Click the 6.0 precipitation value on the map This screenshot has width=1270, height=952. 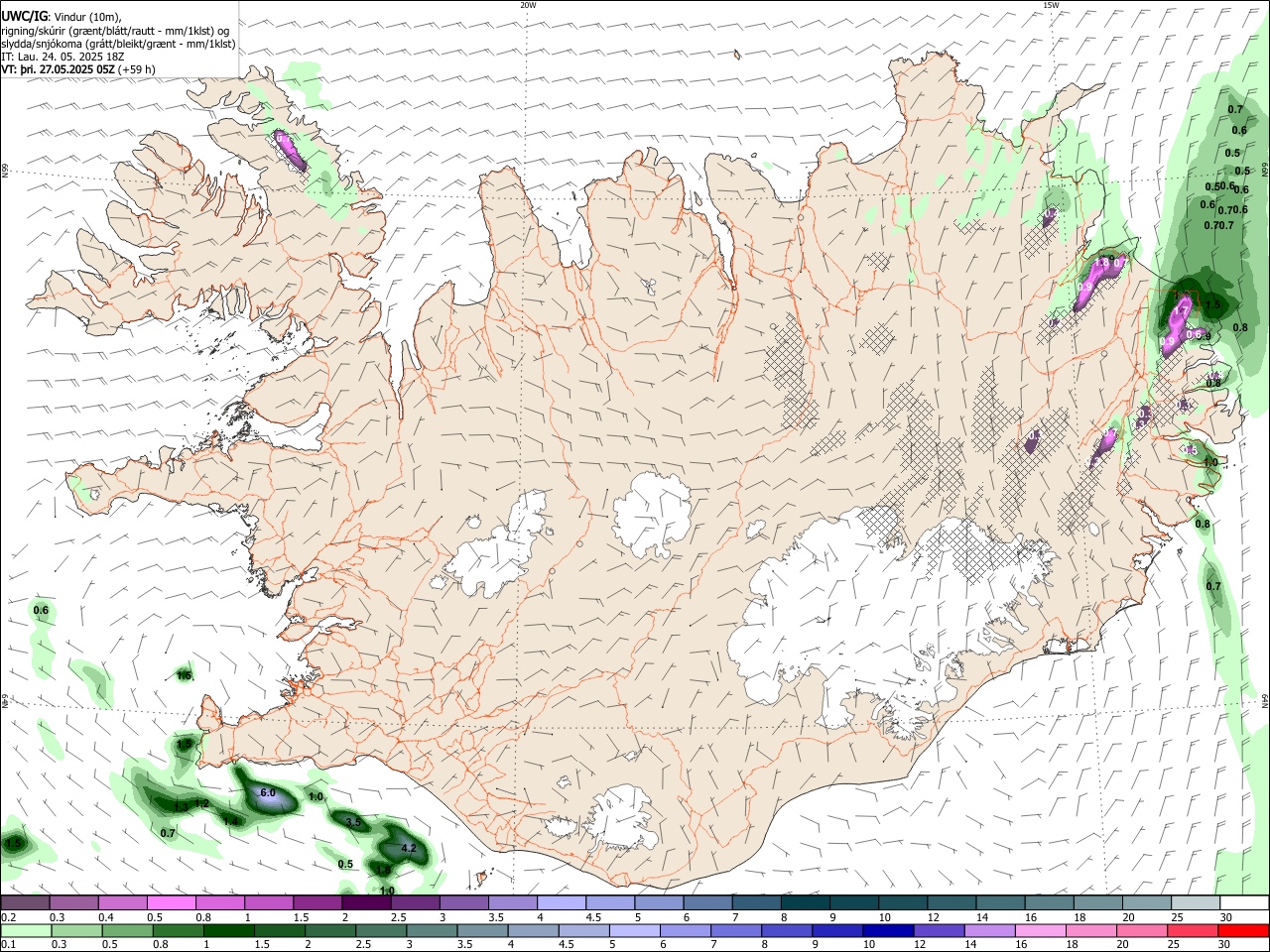pos(267,793)
